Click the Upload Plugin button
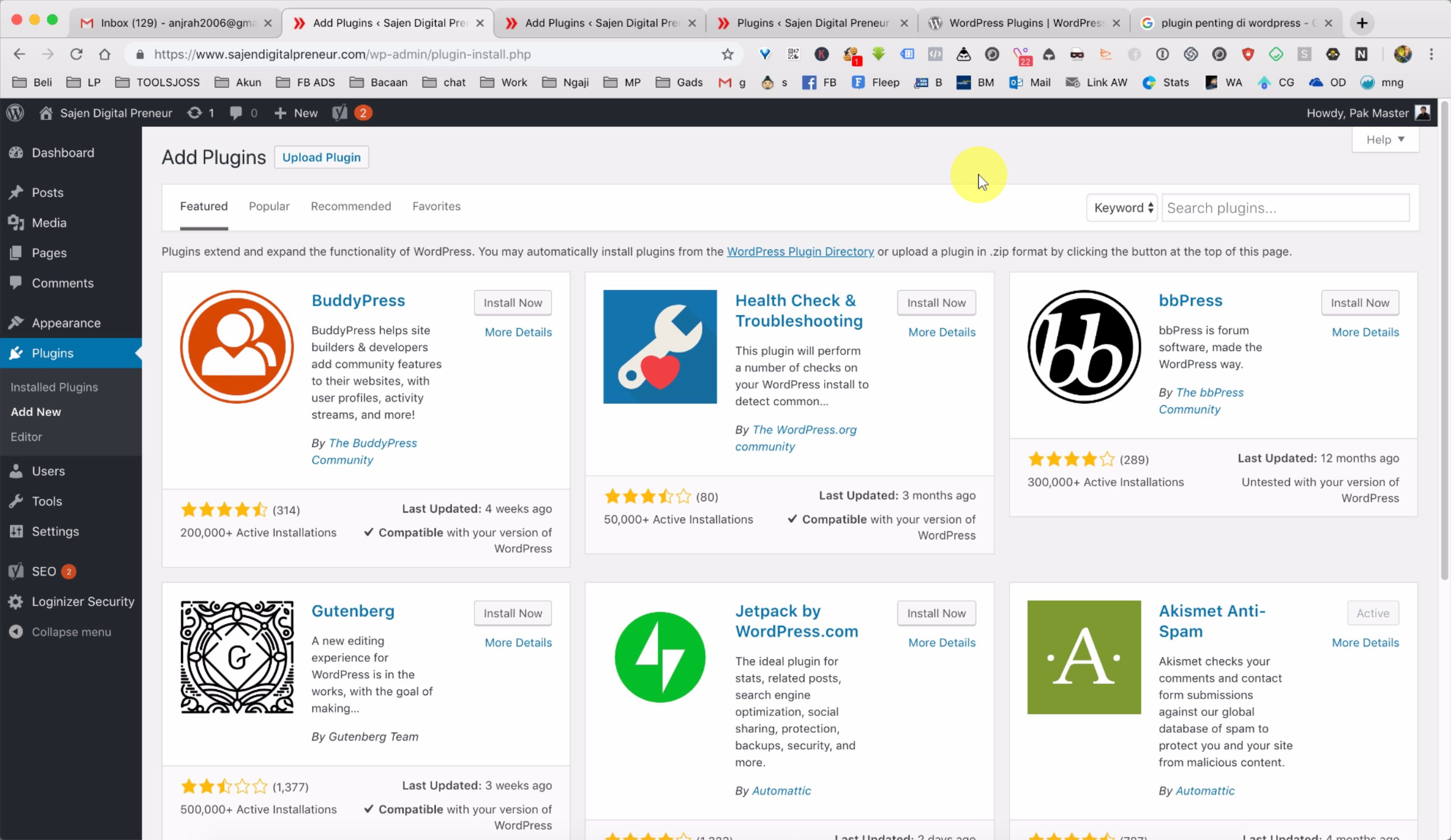 321,157
